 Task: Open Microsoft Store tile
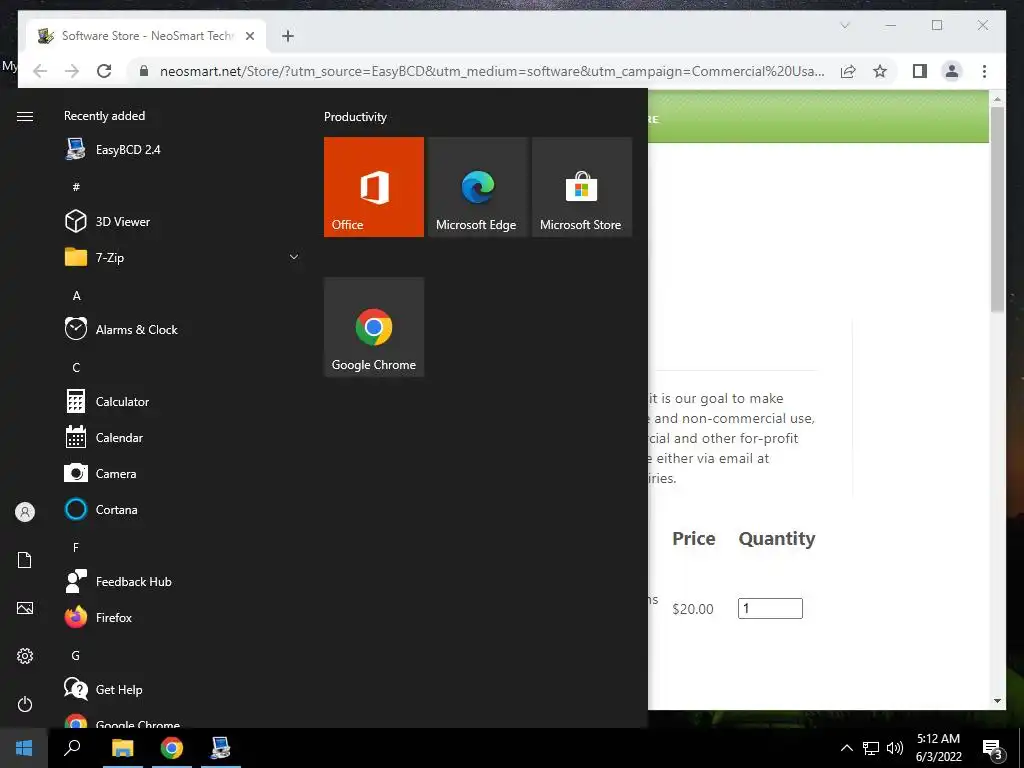pos(582,187)
